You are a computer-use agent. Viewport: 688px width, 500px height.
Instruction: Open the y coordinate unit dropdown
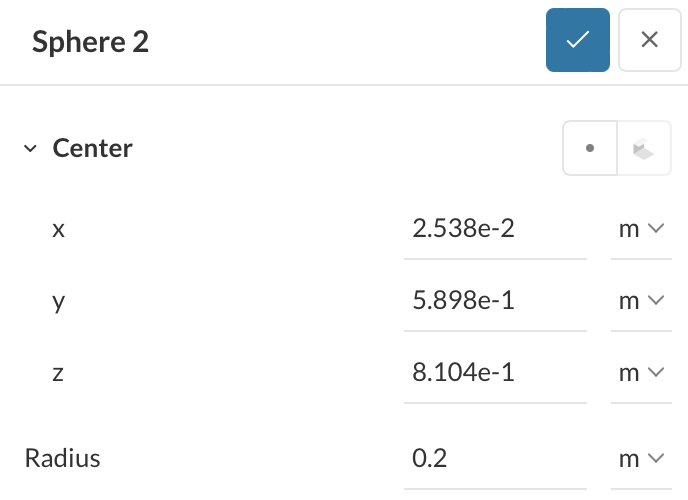pos(641,301)
